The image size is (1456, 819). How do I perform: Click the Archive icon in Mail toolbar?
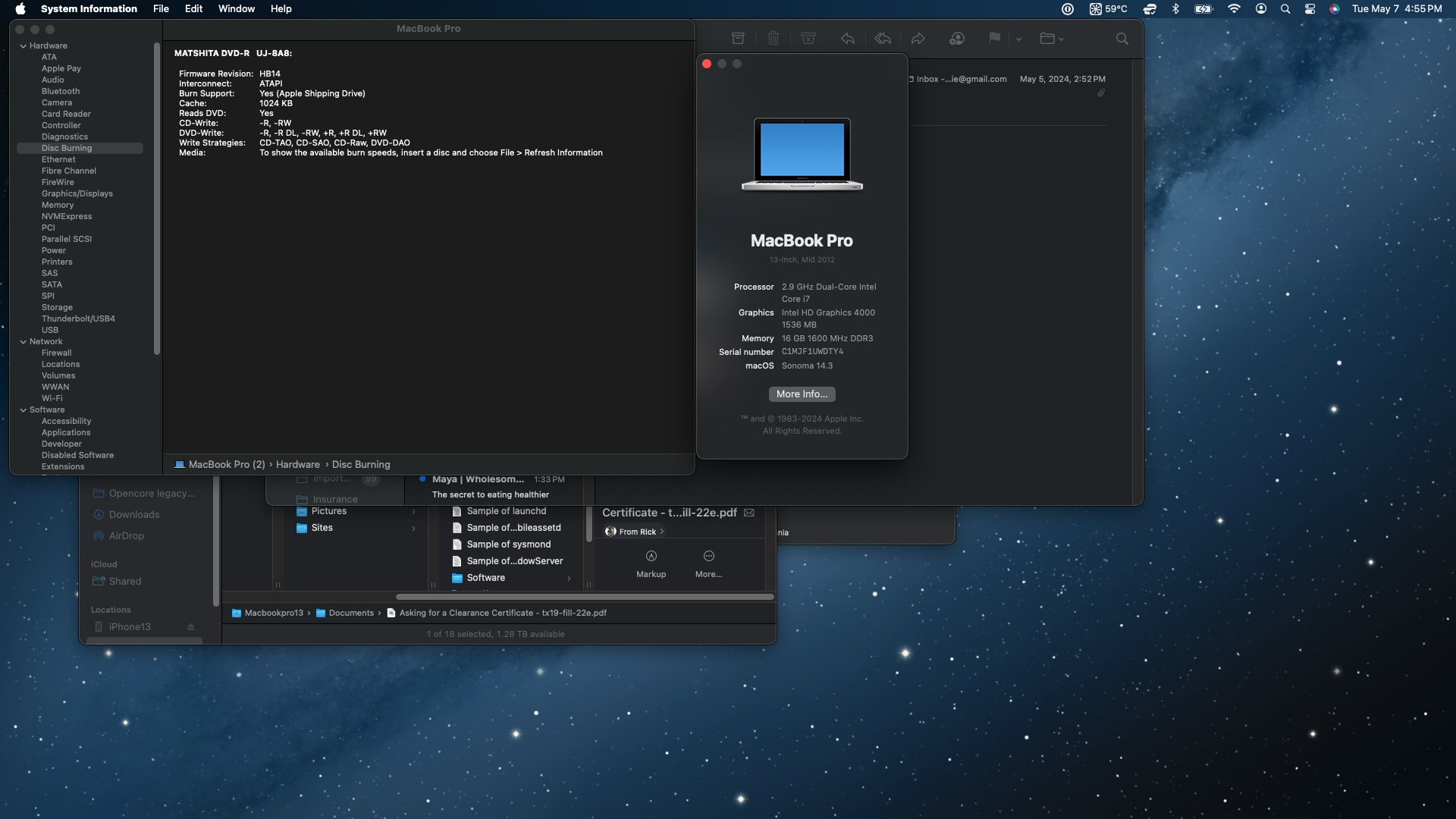[x=738, y=39]
